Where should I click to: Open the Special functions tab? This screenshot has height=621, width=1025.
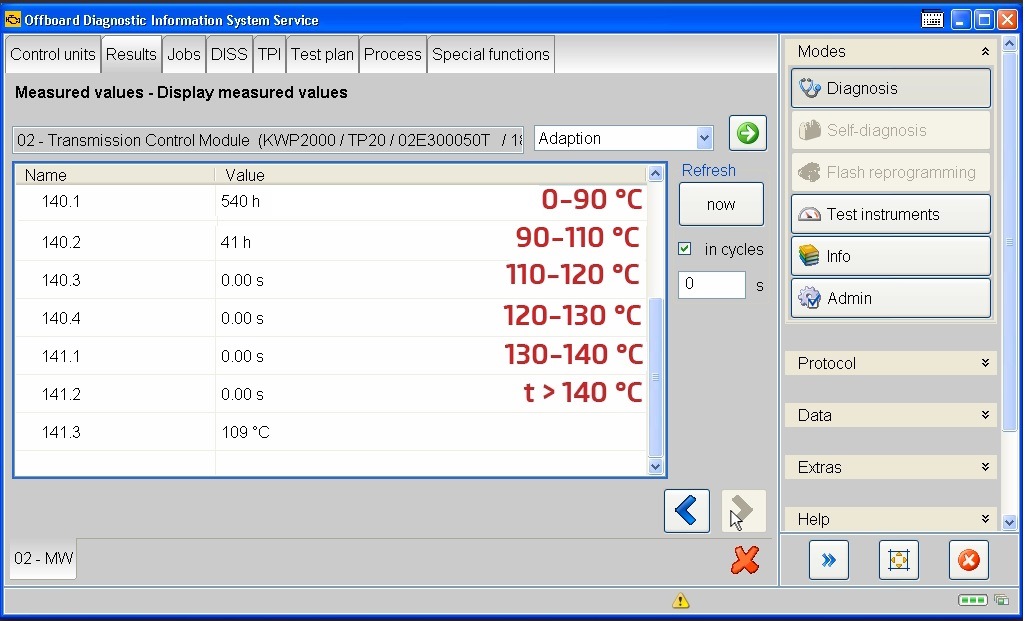pos(490,55)
